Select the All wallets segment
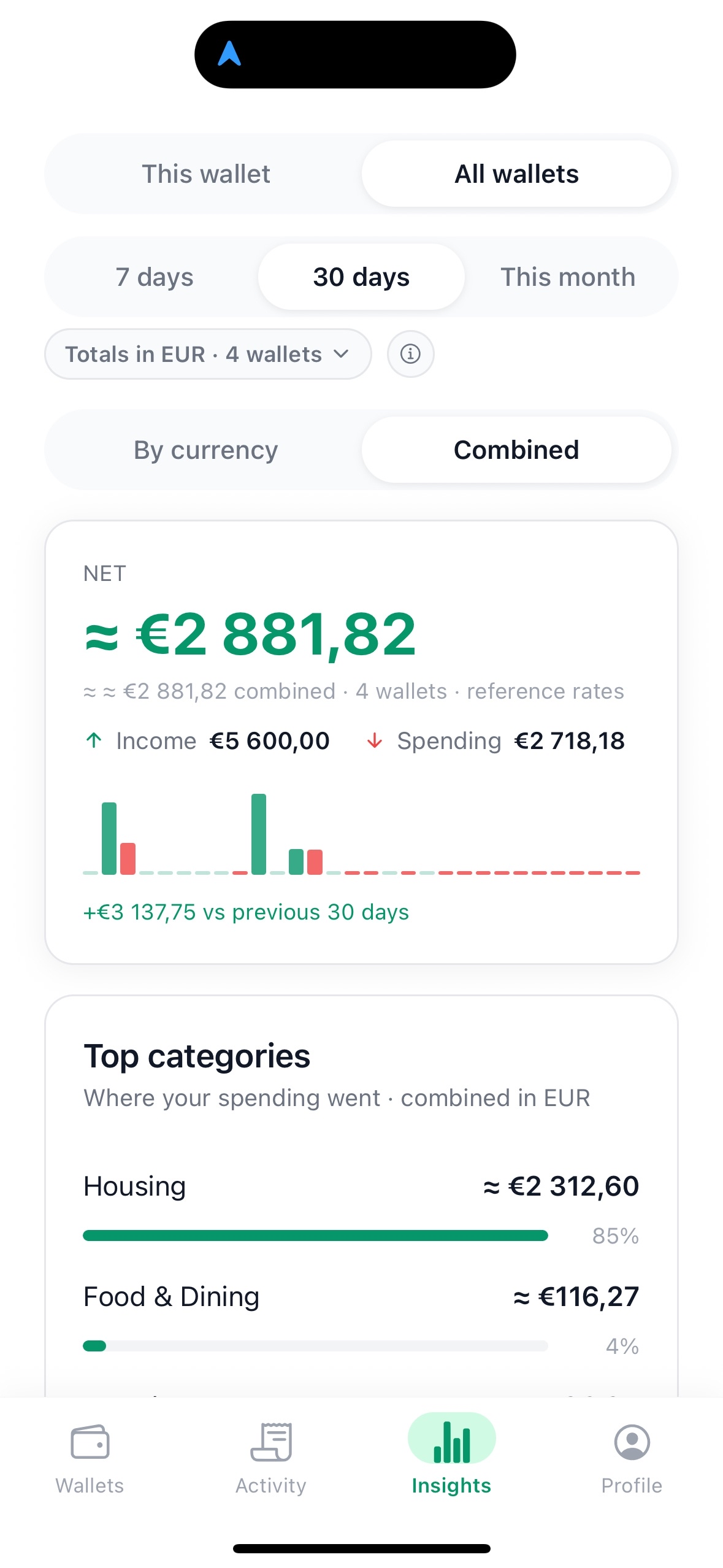Image resolution: width=723 pixels, height=1568 pixels. click(x=516, y=174)
